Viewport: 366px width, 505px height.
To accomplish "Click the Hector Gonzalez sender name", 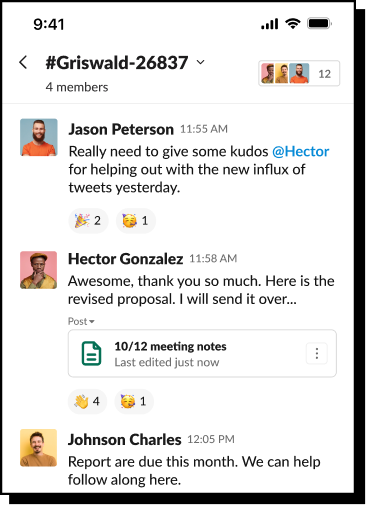I will 125,259.
